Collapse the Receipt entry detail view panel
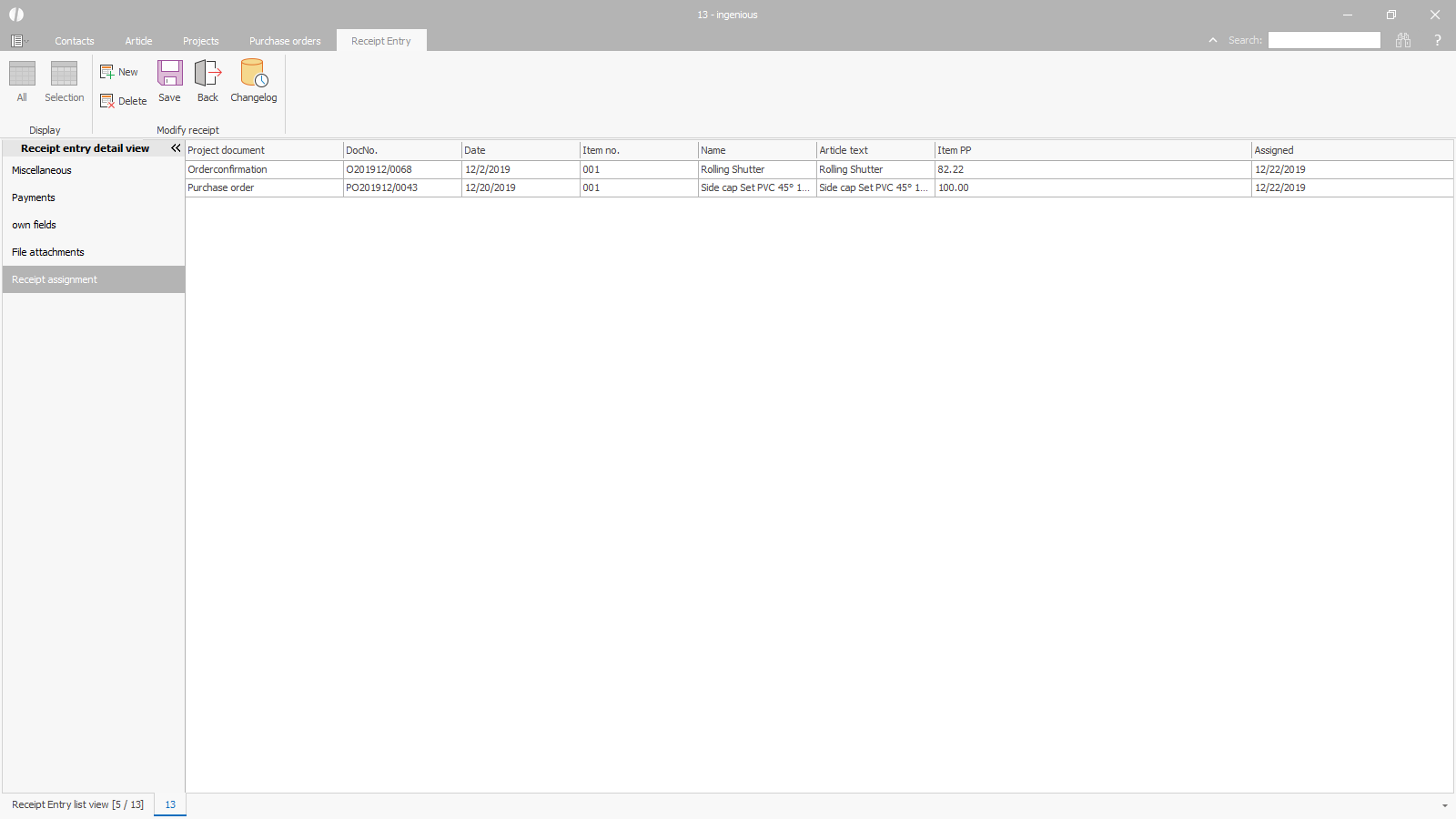 pos(176,148)
